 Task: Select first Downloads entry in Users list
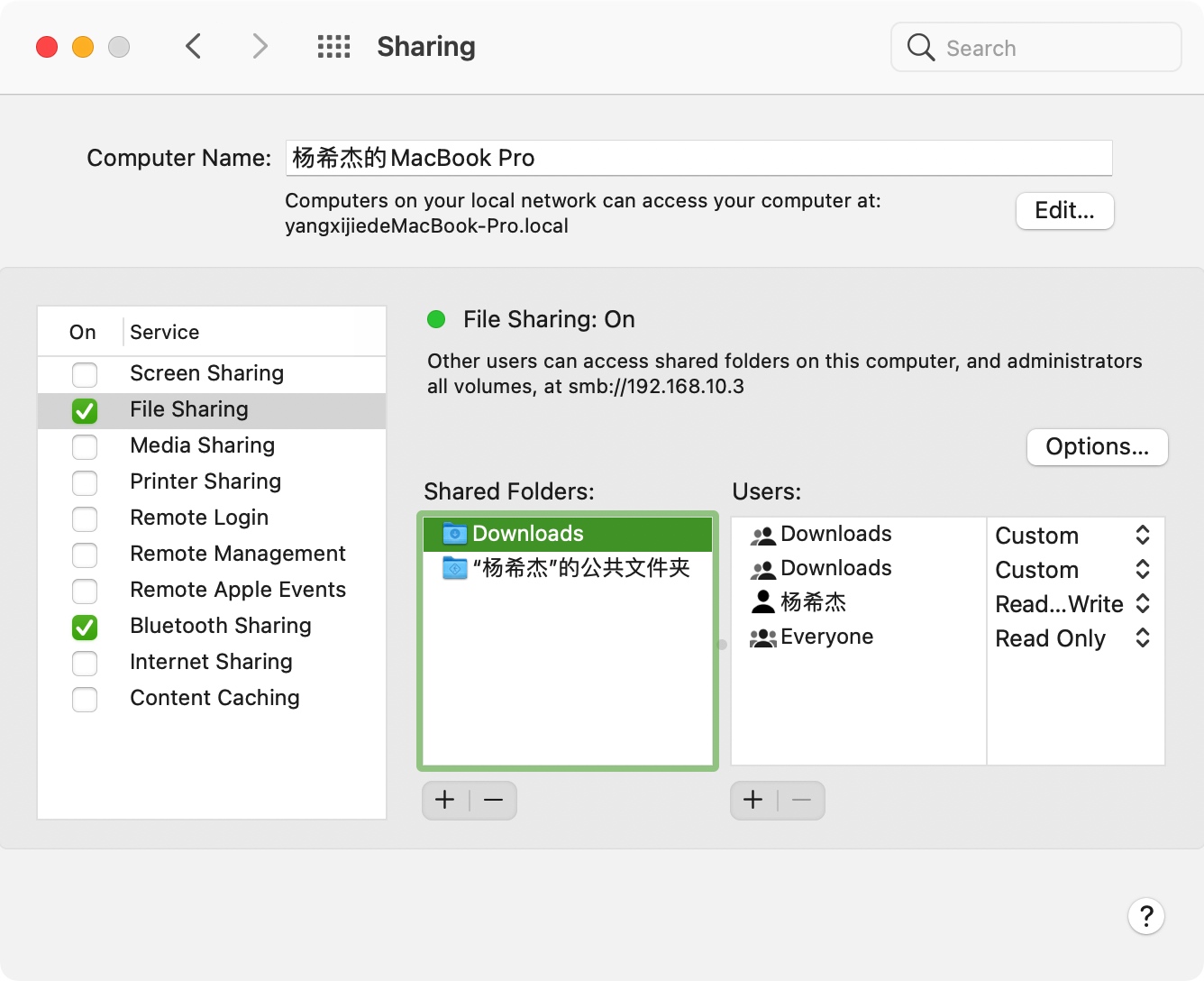pyautogui.click(x=859, y=534)
